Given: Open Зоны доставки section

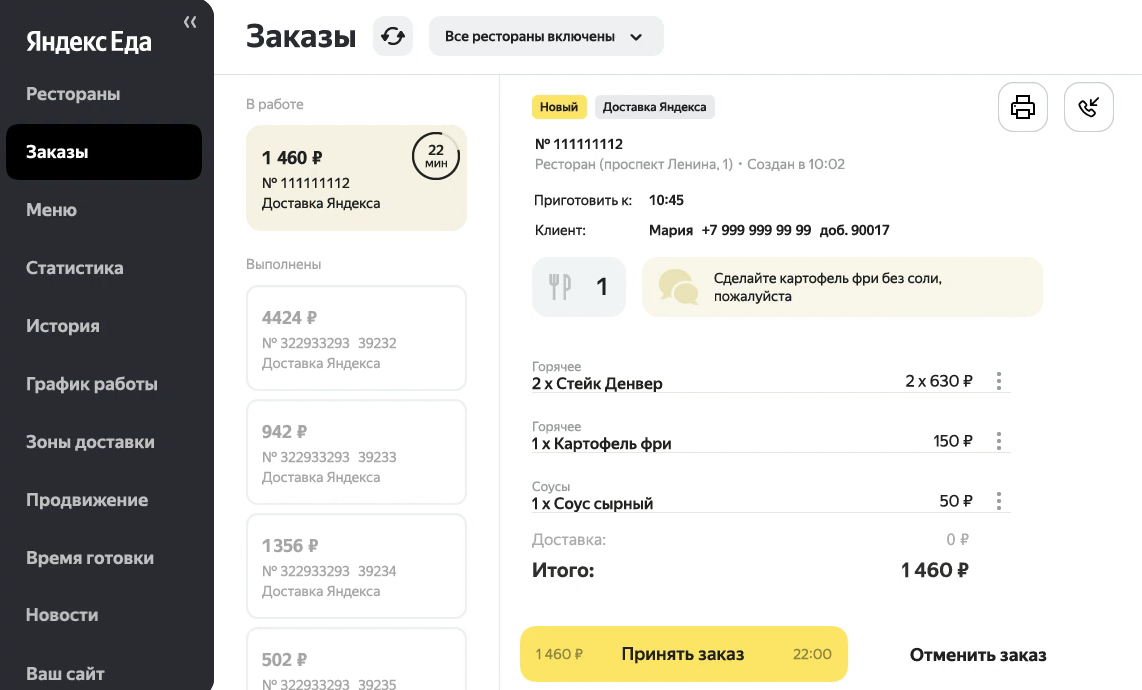Looking at the screenshot, I should click(x=90, y=442).
